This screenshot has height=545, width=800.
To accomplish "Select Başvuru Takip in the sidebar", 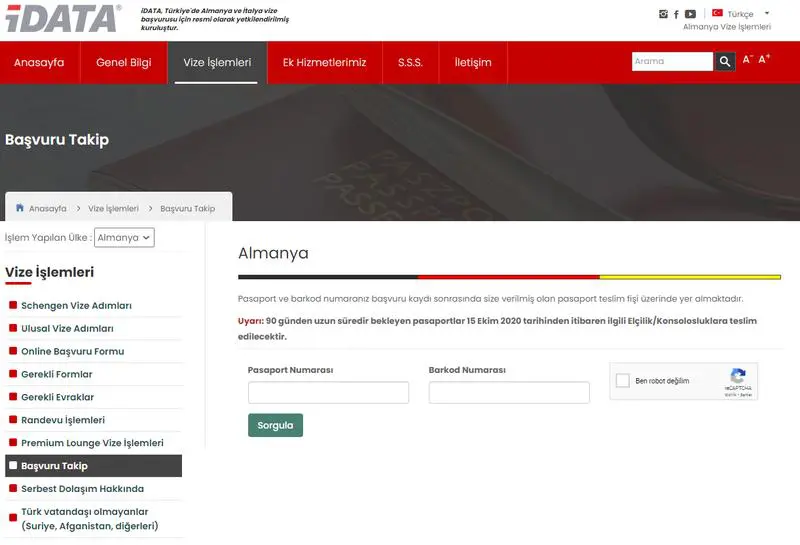I will 93,466.
